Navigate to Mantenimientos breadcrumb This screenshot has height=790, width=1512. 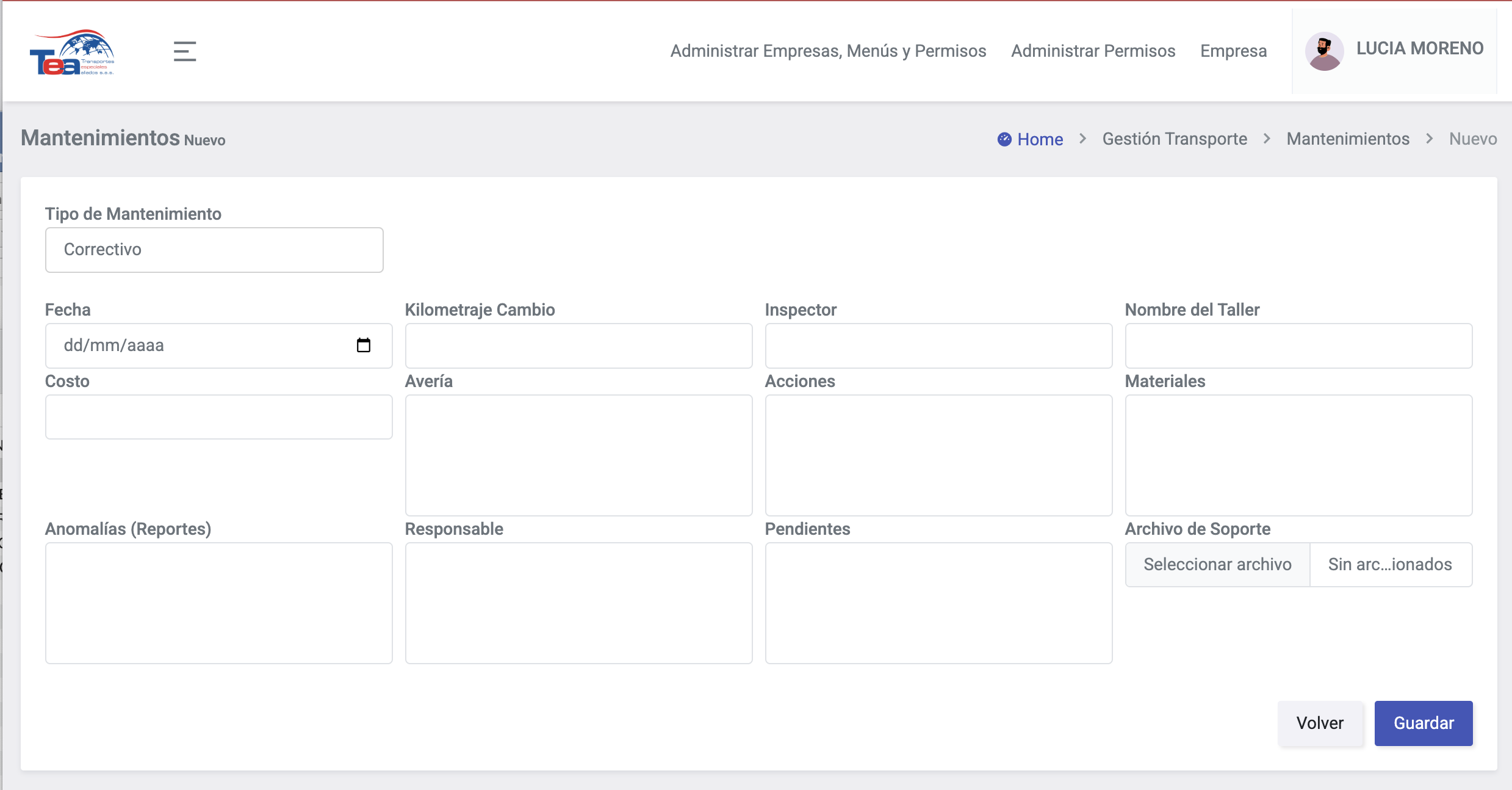point(1348,139)
